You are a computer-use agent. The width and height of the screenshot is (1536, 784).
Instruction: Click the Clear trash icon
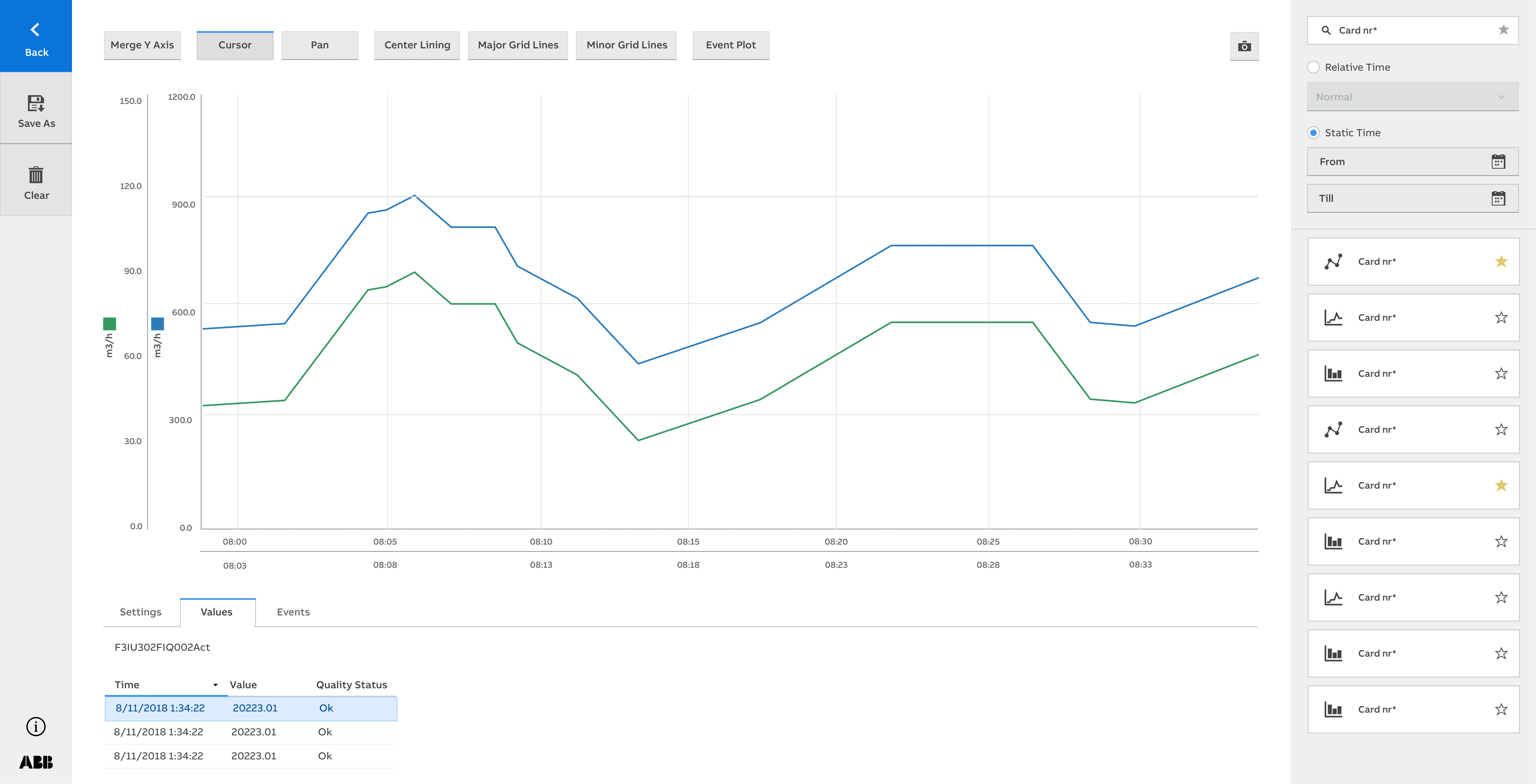point(36,175)
